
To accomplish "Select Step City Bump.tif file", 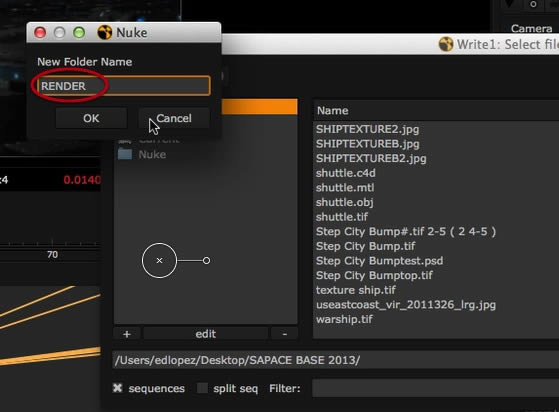I will click(365, 246).
